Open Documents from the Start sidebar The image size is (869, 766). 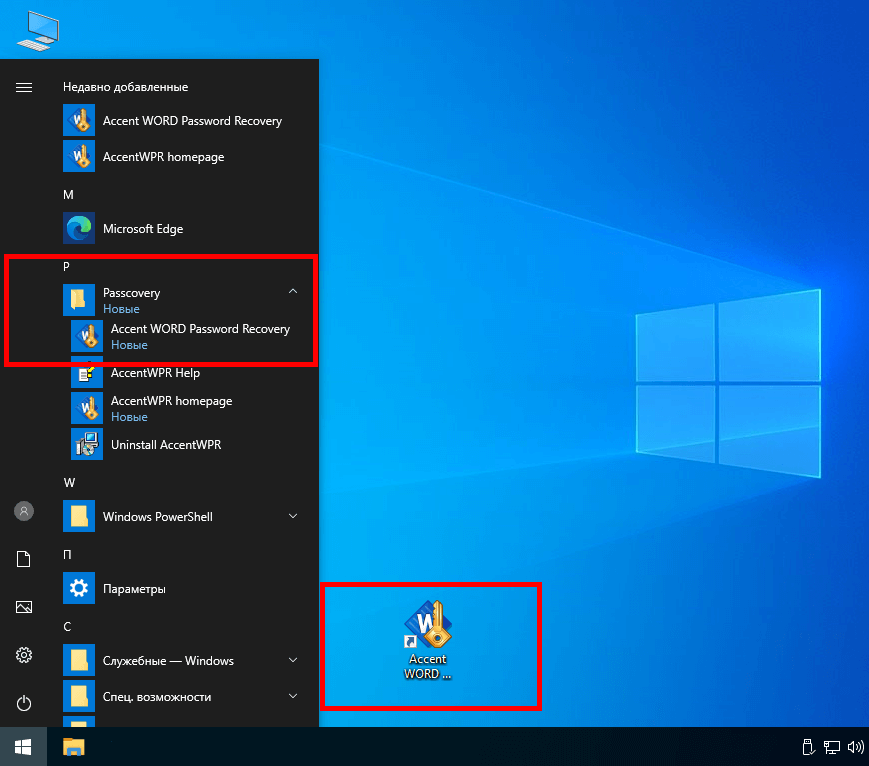tap(24, 559)
